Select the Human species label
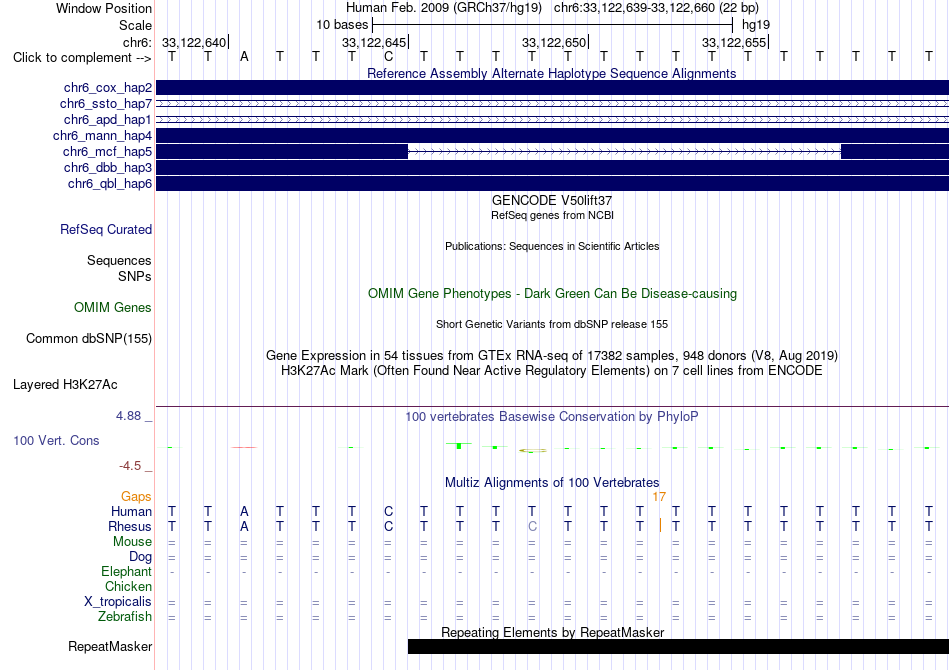The width and height of the screenshot is (950, 670). click(131, 511)
